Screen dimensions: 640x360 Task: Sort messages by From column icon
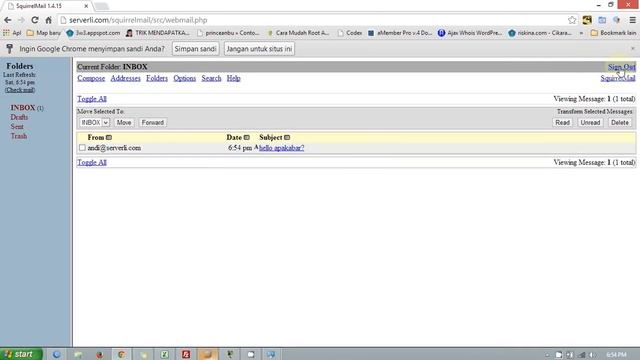(x=109, y=138)
